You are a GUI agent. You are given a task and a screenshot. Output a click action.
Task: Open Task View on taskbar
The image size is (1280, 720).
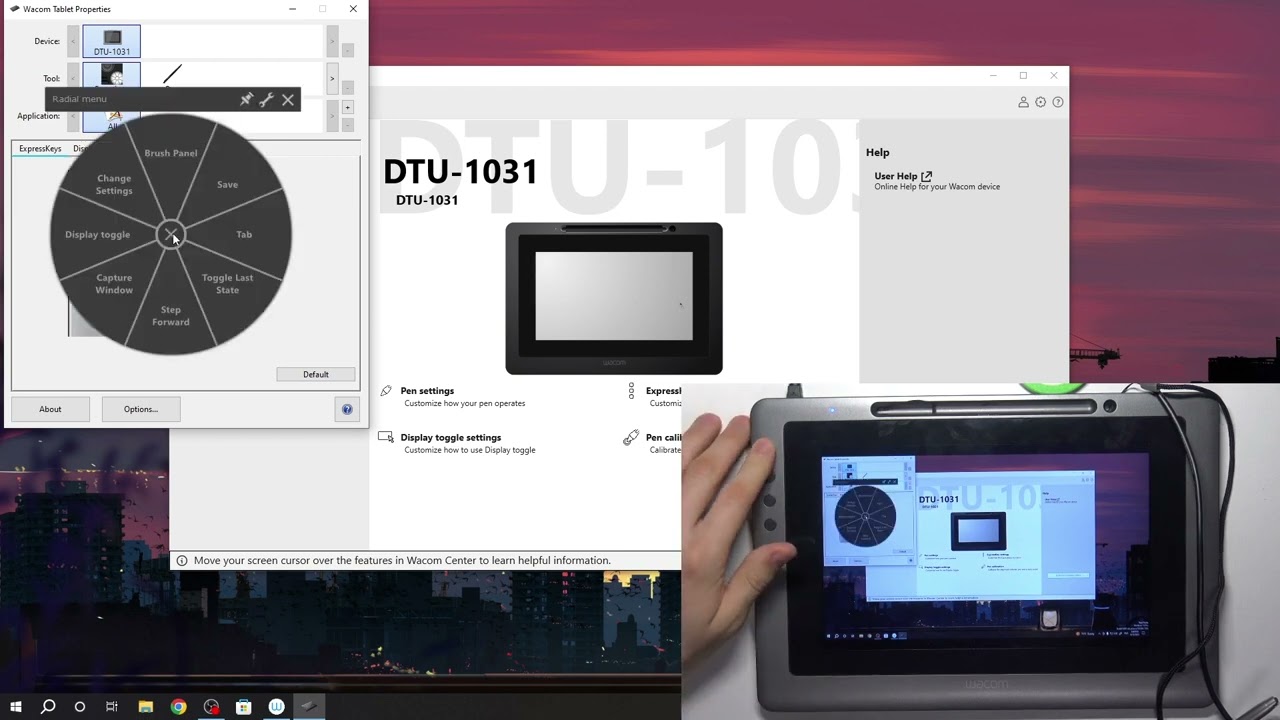pyautogui.click(x=112, y=706)
